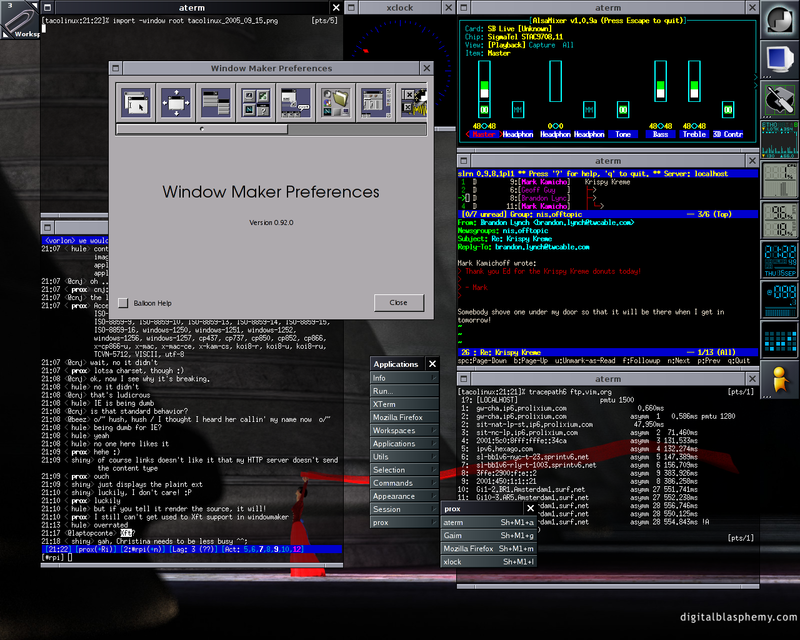Click the blue grid pager dockapp
This screenshot has height=640, width=800.
point(780,339)
